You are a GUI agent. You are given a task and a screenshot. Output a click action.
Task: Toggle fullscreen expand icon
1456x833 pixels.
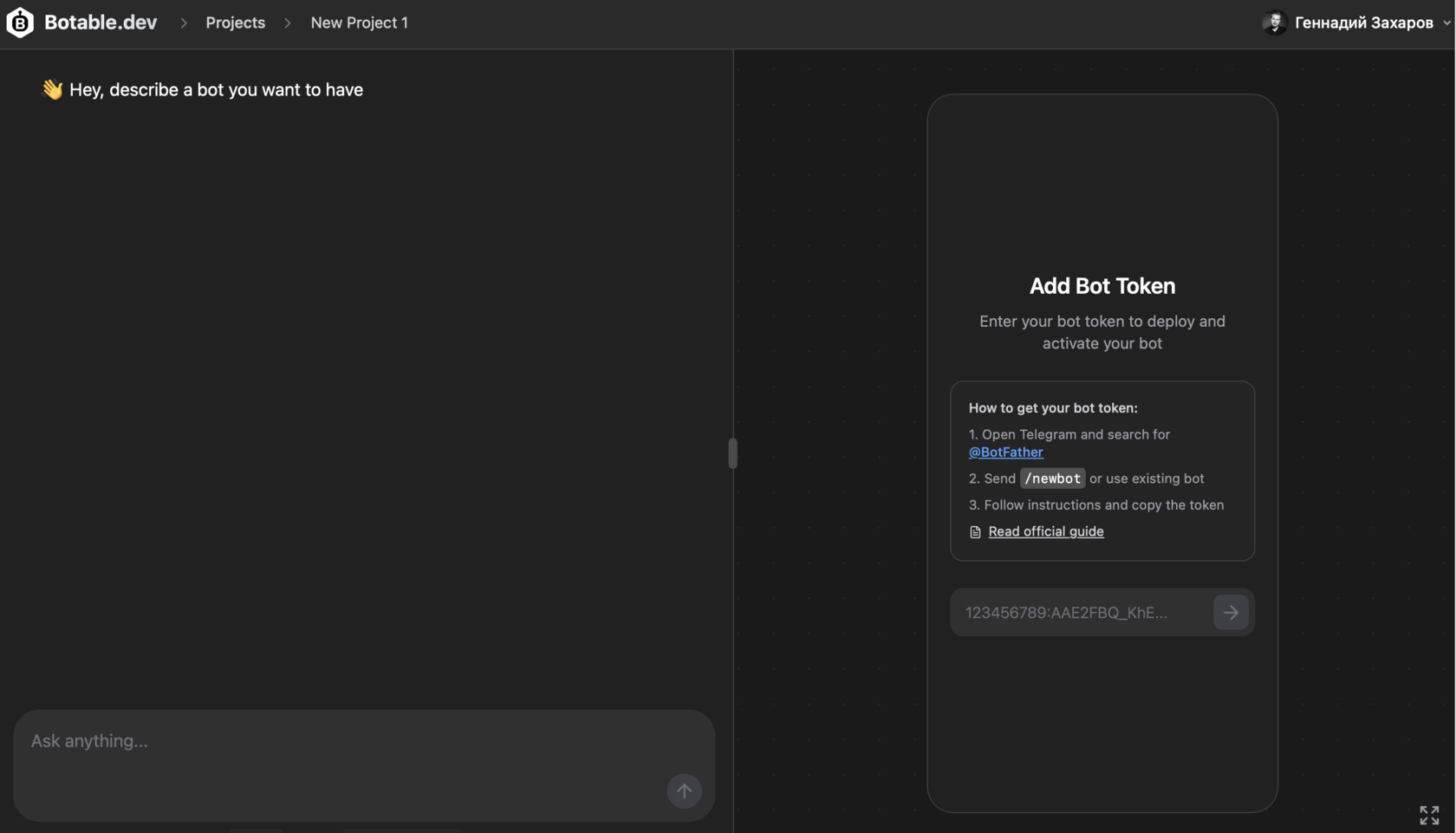coord(1429,815)
